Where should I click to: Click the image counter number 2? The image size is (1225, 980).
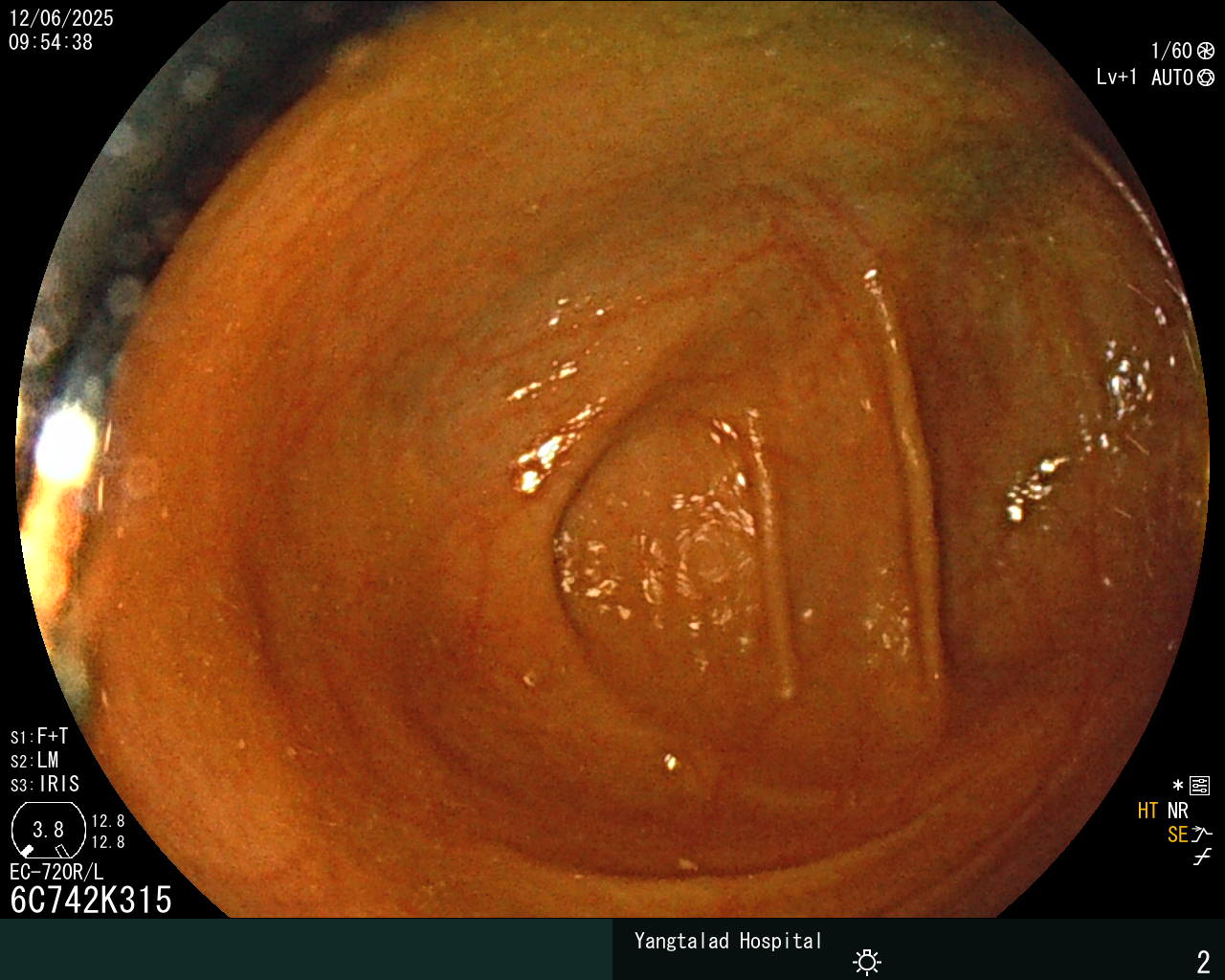(1204, 961)
